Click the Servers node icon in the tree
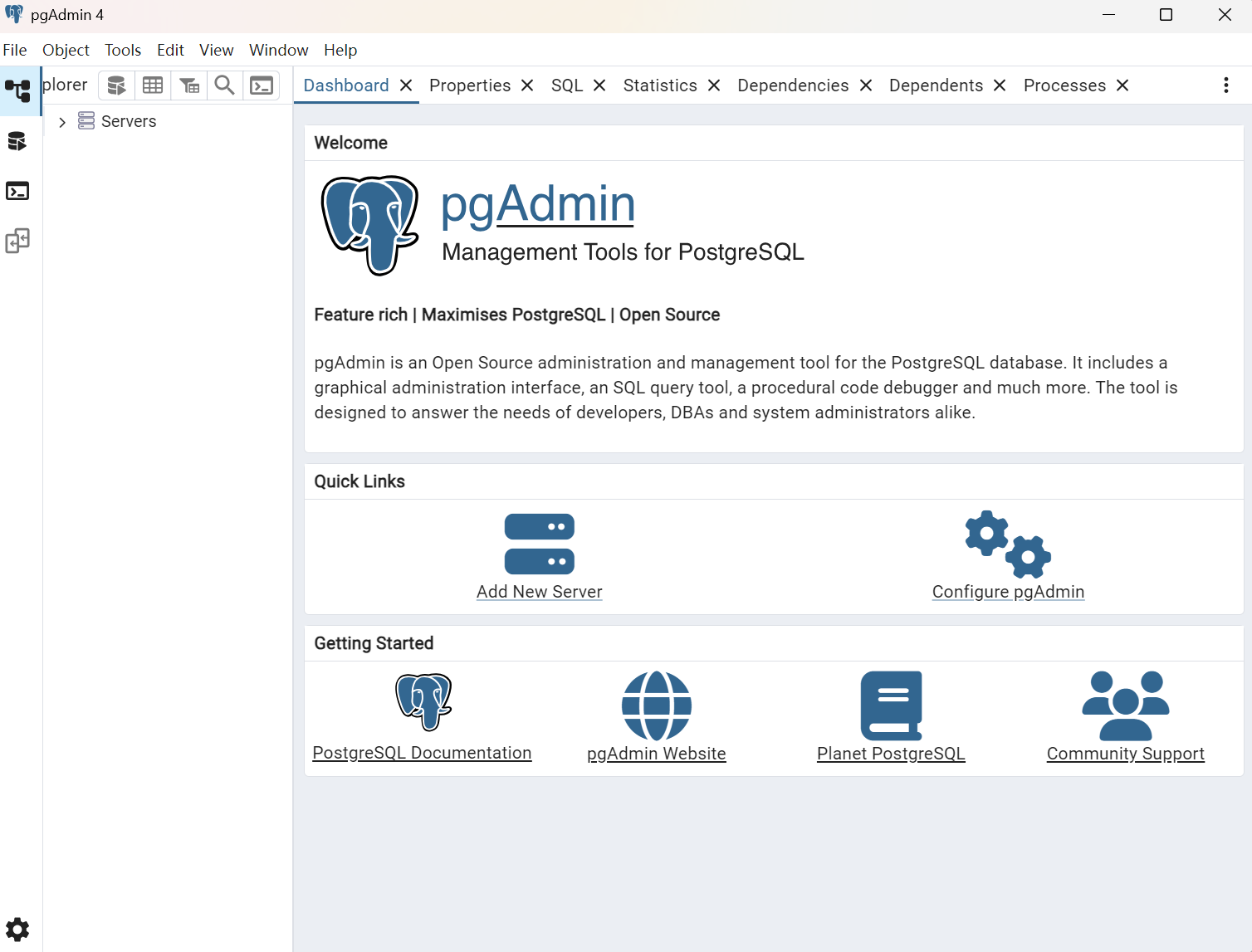 (86, 121)
